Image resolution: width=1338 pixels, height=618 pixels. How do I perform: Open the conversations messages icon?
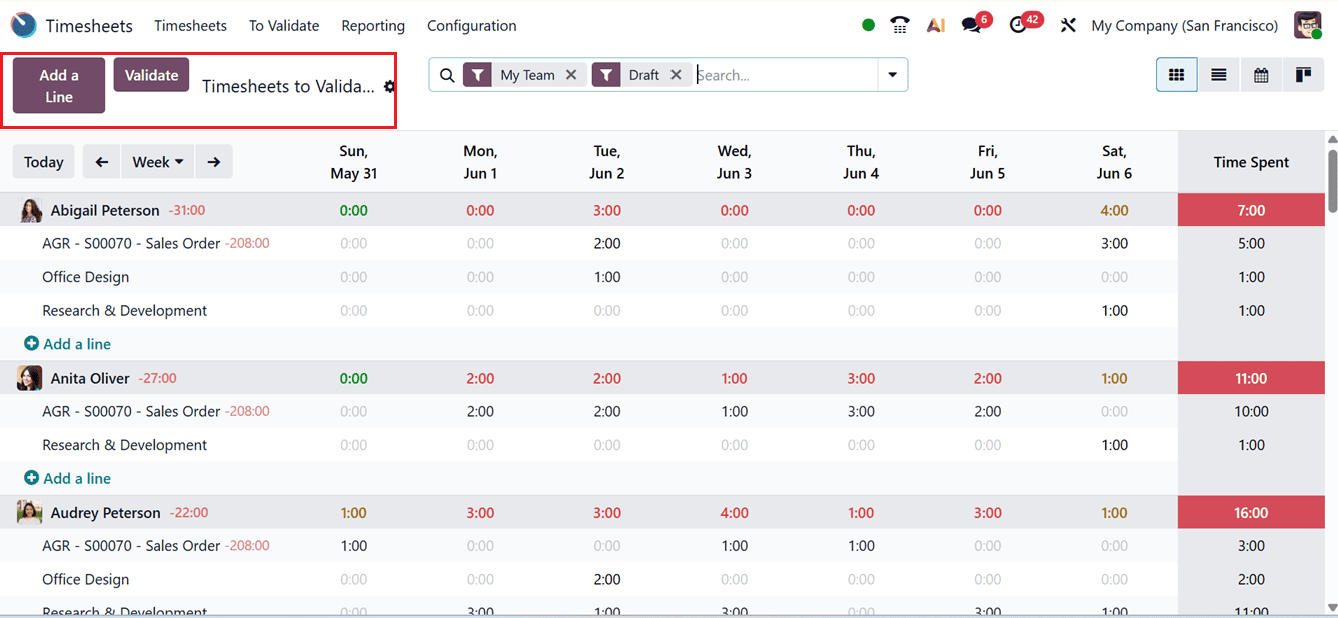[970, 26]
